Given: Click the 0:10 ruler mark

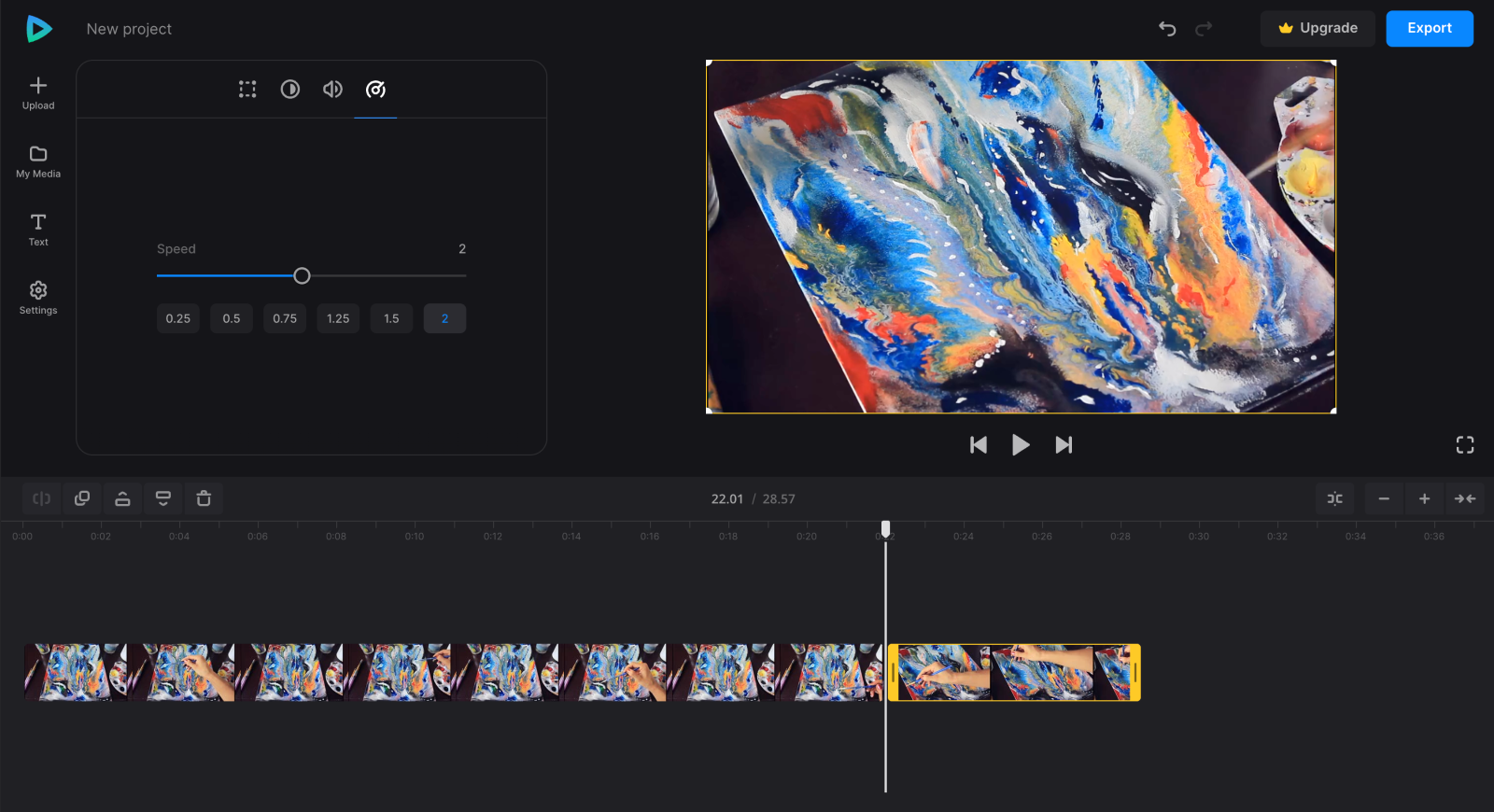Looking at the screenshot, I should point(415,537).
